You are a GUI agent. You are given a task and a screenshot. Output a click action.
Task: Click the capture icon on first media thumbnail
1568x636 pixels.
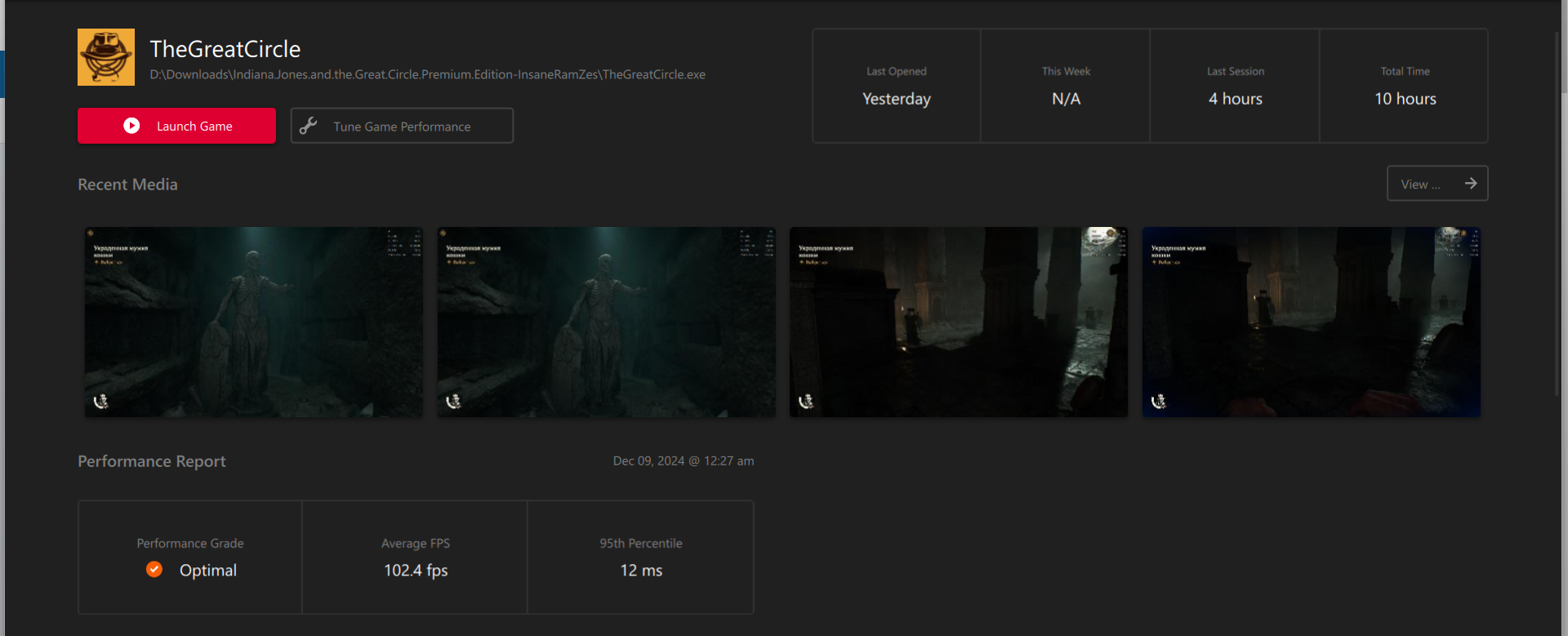[x=101, y=401]
